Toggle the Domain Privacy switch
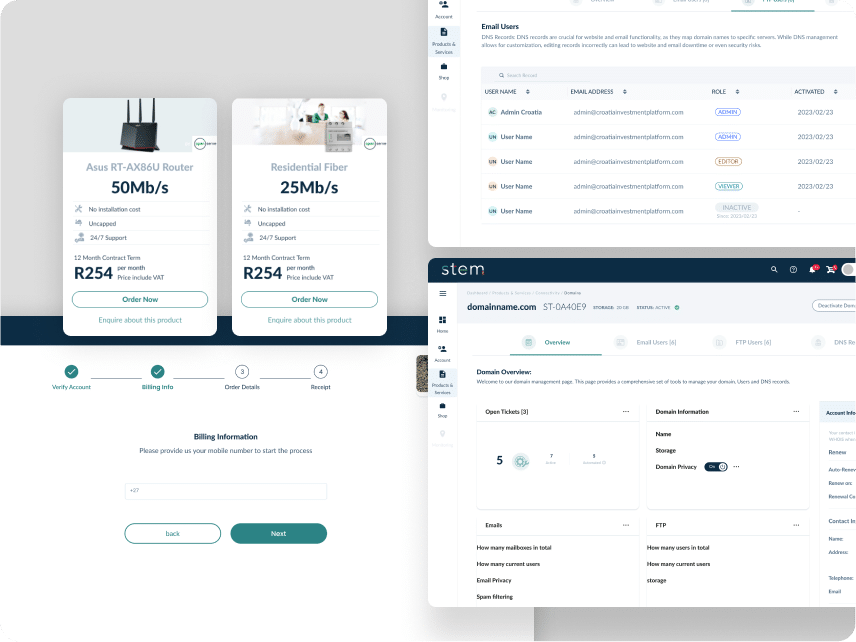Screen dimensions: 856x642 tap(716, 466)
